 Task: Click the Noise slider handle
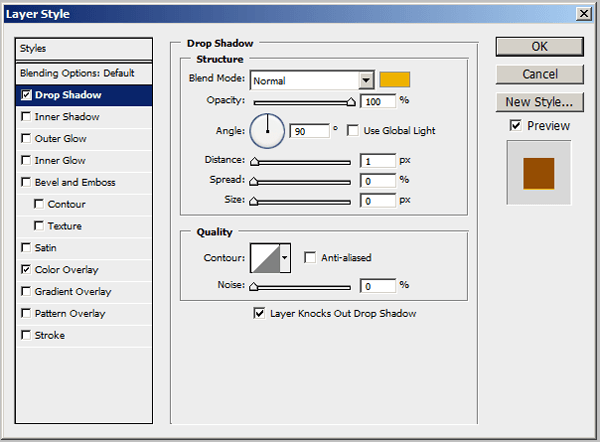point(254,286)
